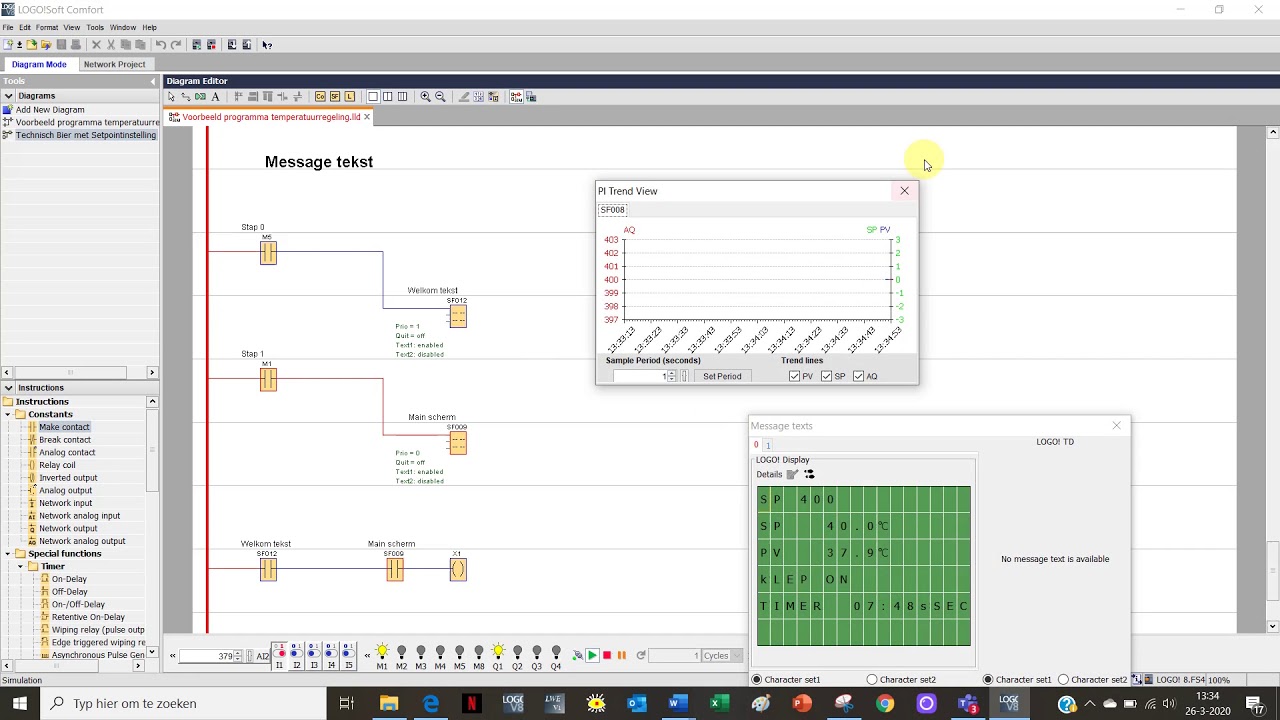Open the Format menu

coord(47,28)
